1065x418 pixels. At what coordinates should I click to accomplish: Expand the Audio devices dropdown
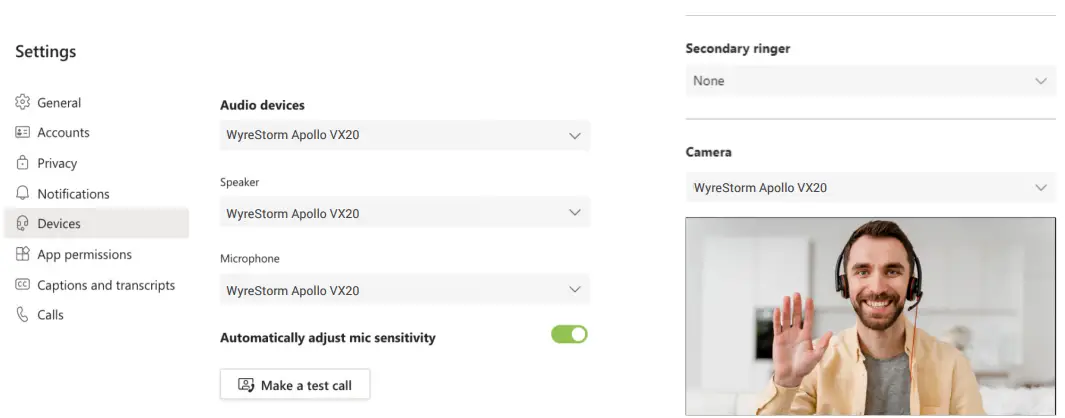click(404, 135)
